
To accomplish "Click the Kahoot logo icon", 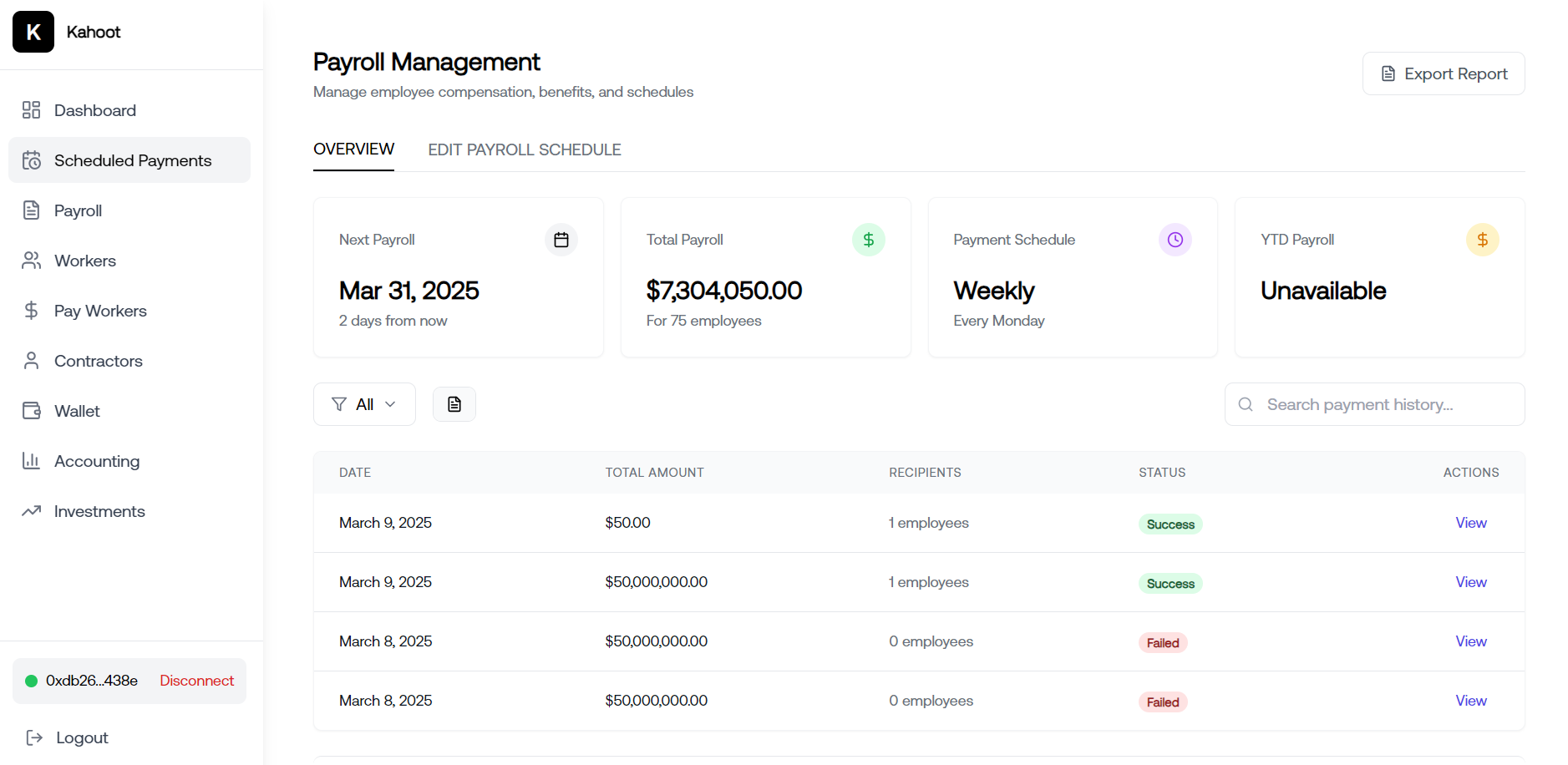I will [x=33, y=32].
